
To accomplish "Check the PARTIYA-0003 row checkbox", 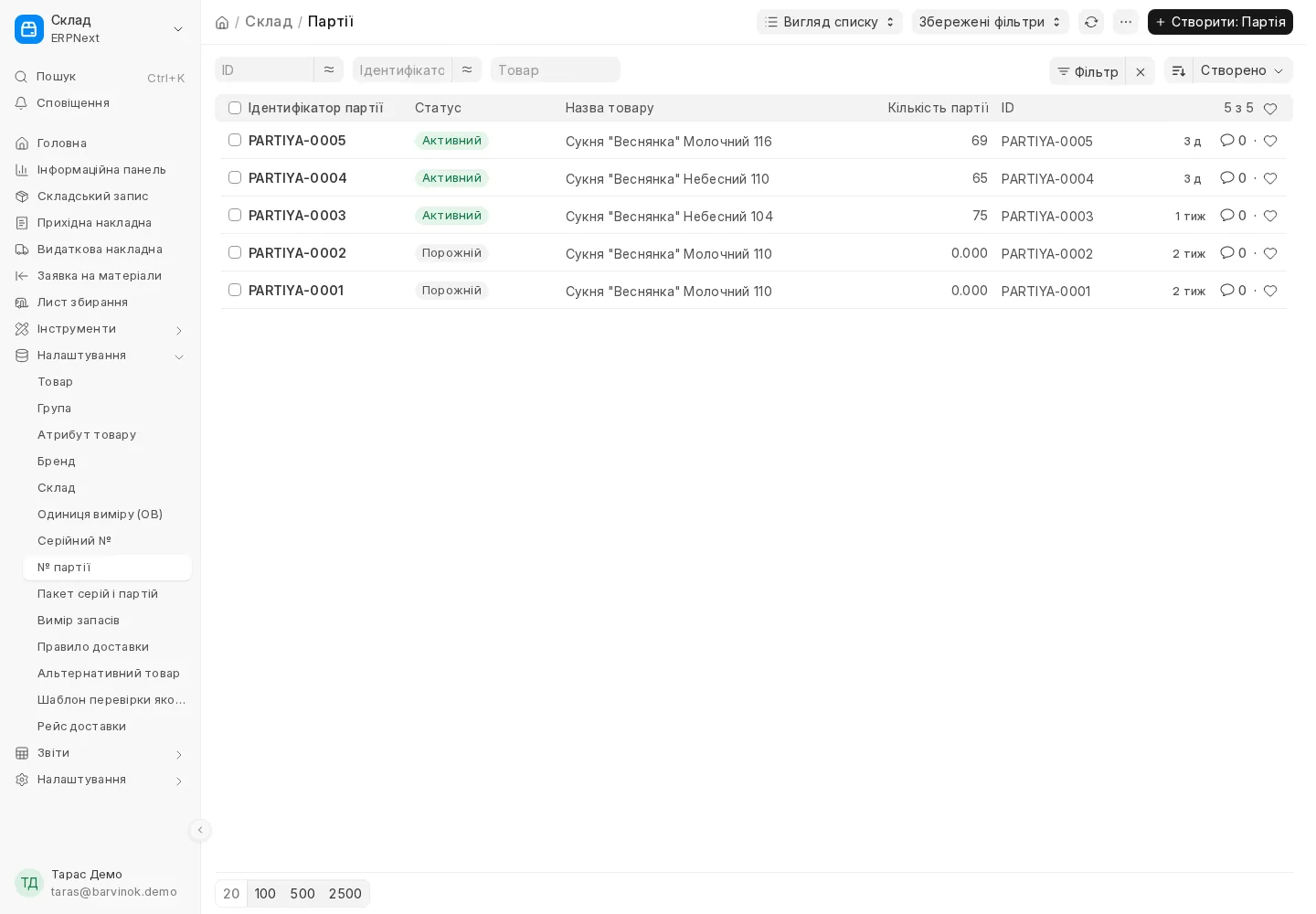I will coord(235,215).
